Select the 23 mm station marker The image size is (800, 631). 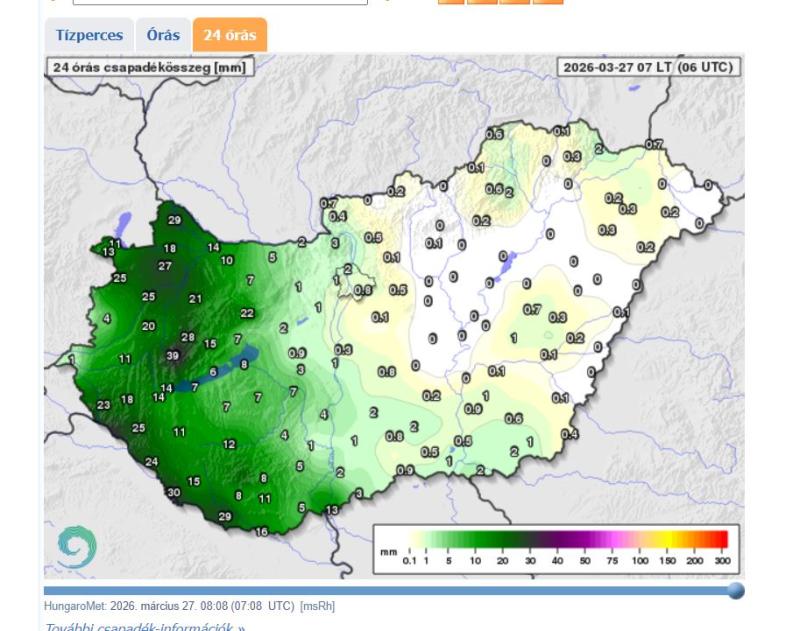click(x=104, y=405)
